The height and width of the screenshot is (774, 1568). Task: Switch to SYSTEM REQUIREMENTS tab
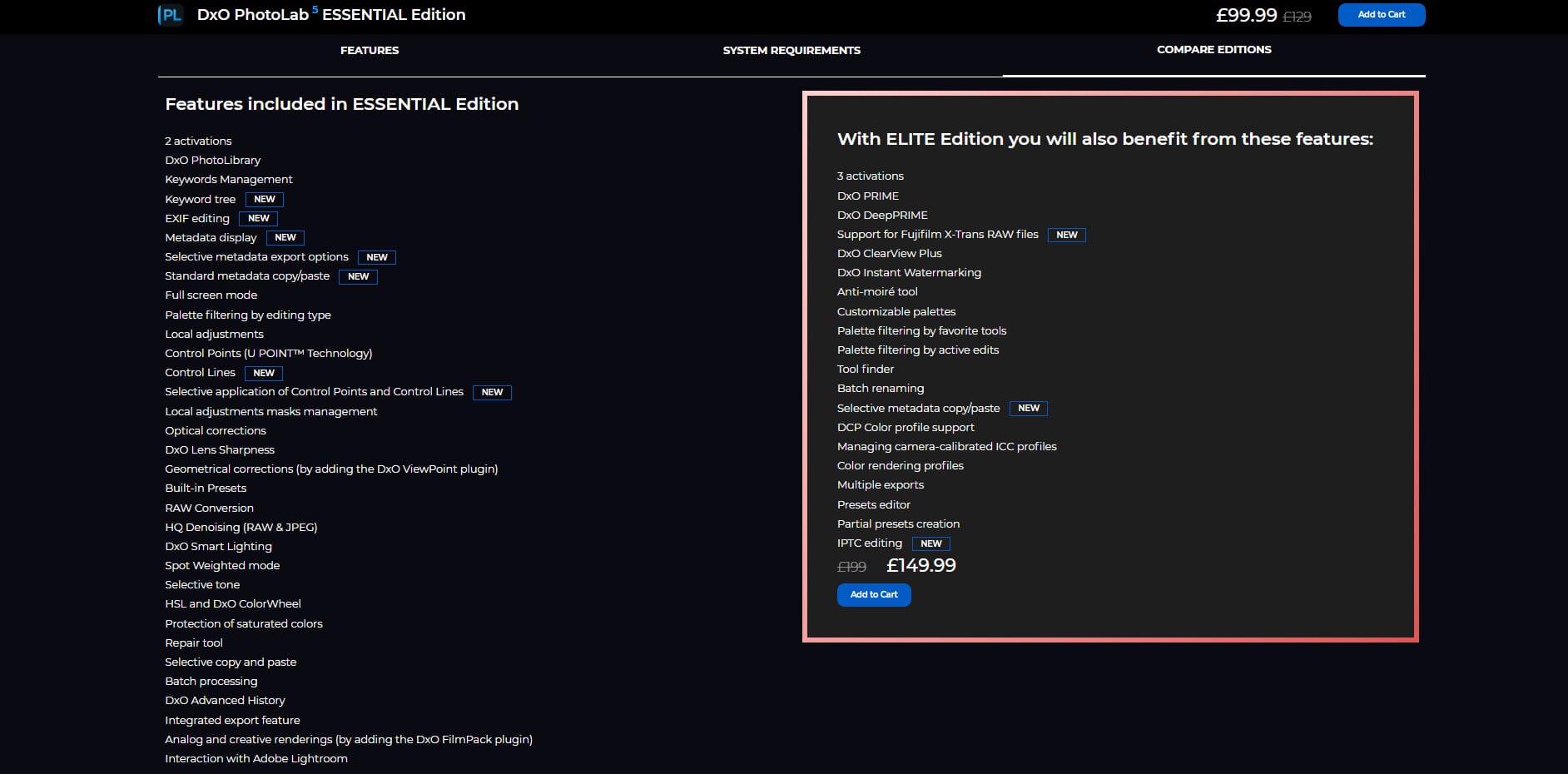791,51
